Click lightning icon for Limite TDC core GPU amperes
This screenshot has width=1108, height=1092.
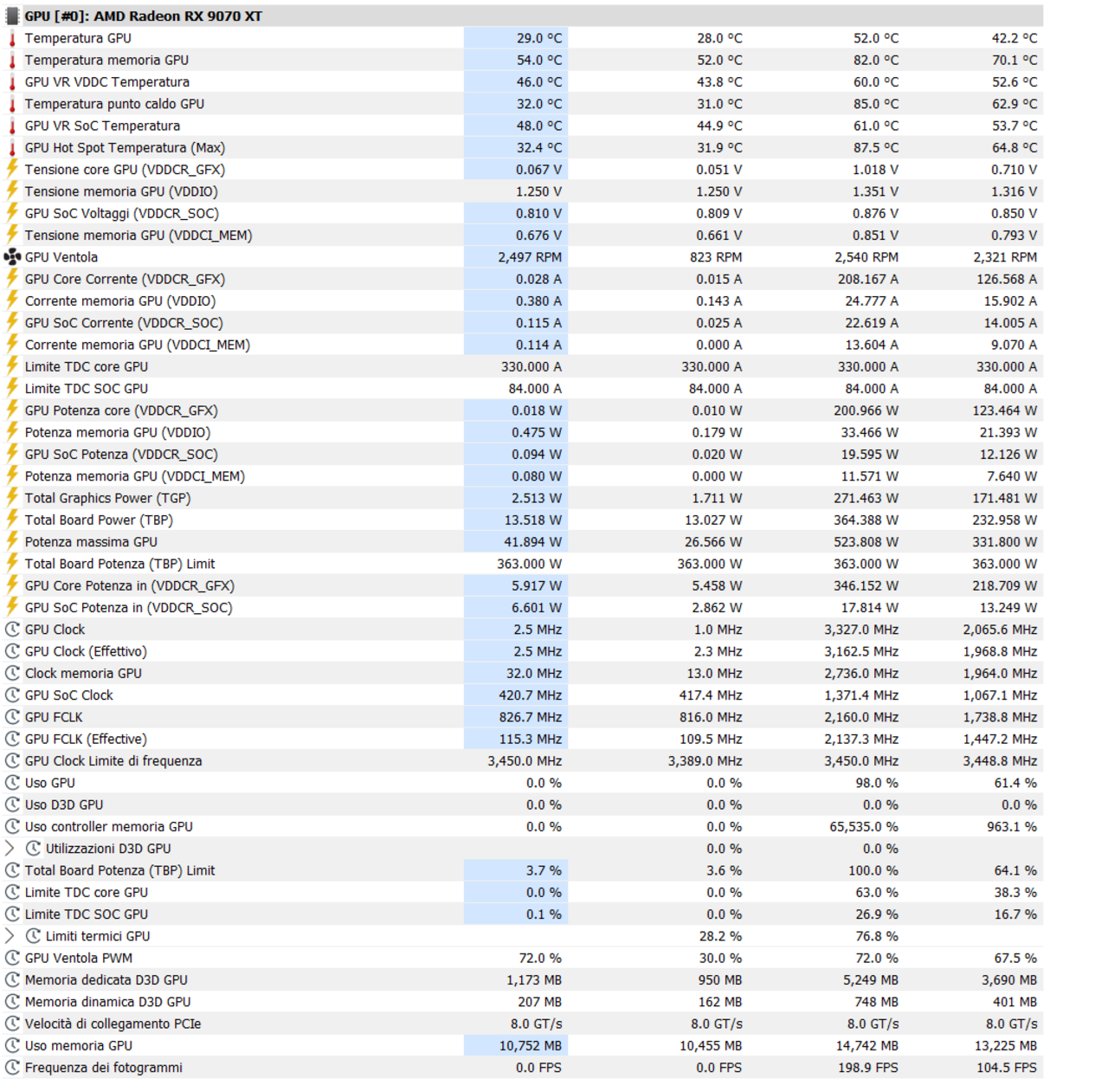point(12,366)
